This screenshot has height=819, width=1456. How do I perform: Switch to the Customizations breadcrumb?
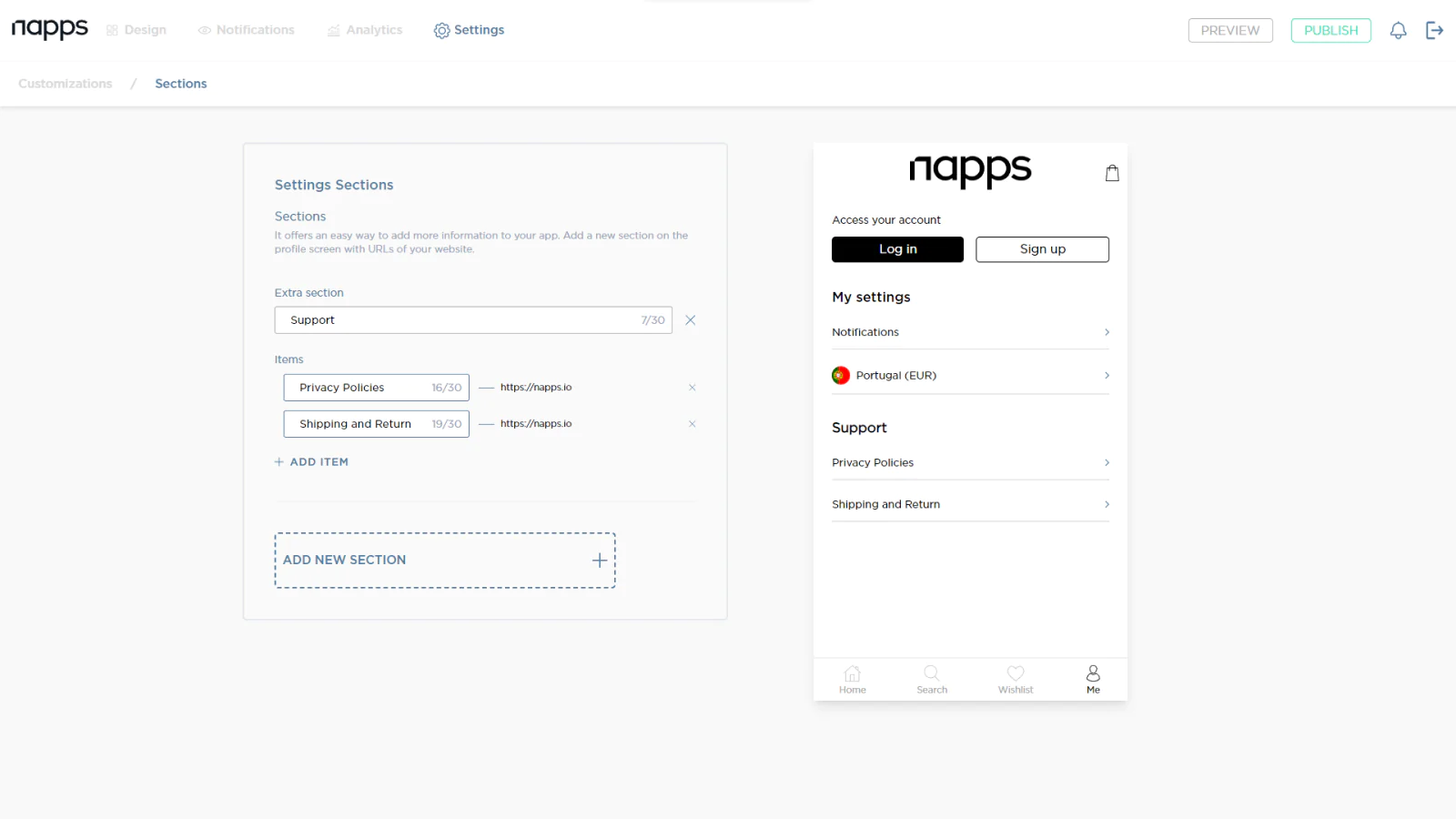[x=65, y=83]
